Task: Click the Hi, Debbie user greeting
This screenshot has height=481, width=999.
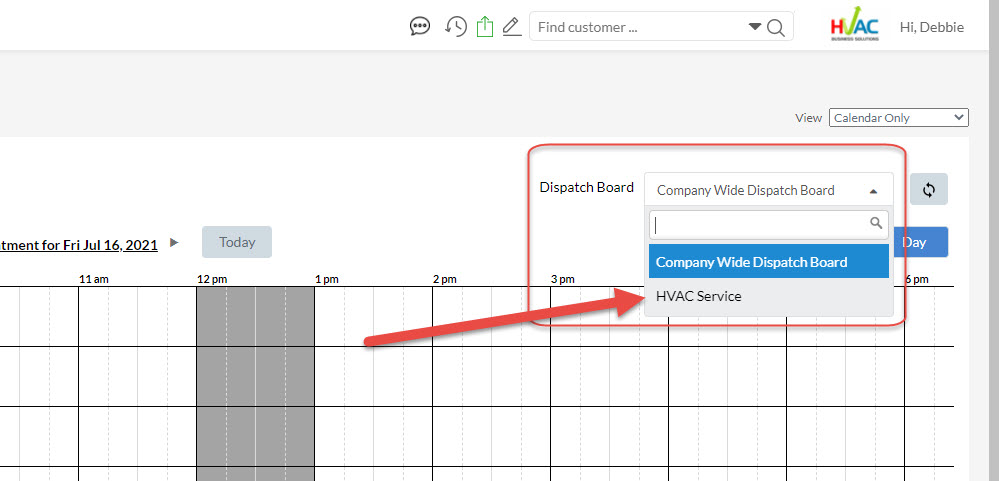Action: [x=931, y=27]
